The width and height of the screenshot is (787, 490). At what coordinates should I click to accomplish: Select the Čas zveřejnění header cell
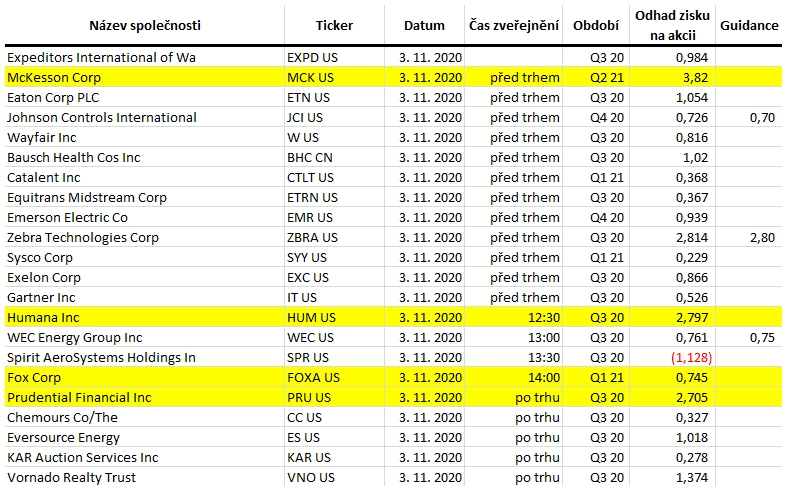[514, 26]
